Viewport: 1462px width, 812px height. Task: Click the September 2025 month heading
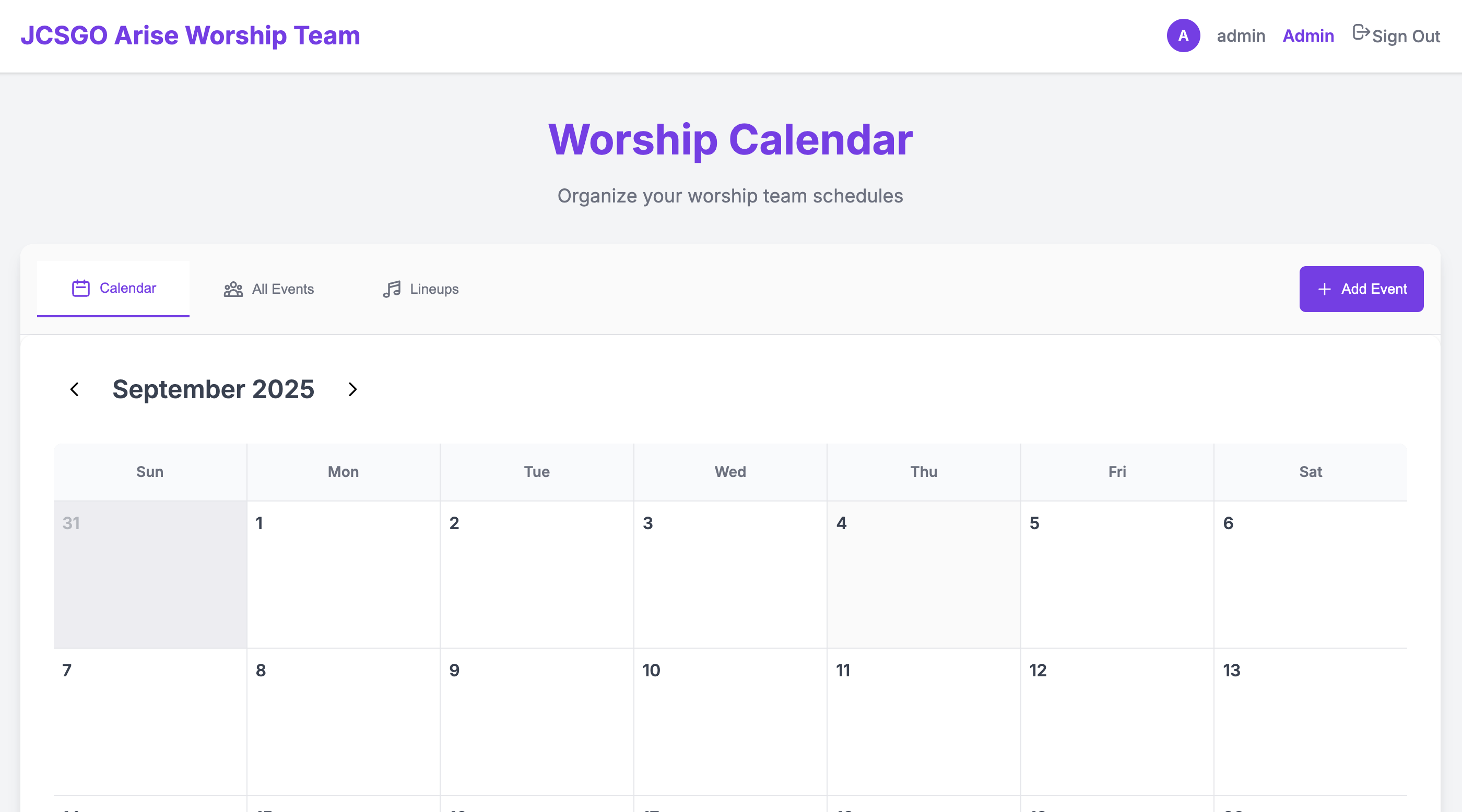coord(214,389)
